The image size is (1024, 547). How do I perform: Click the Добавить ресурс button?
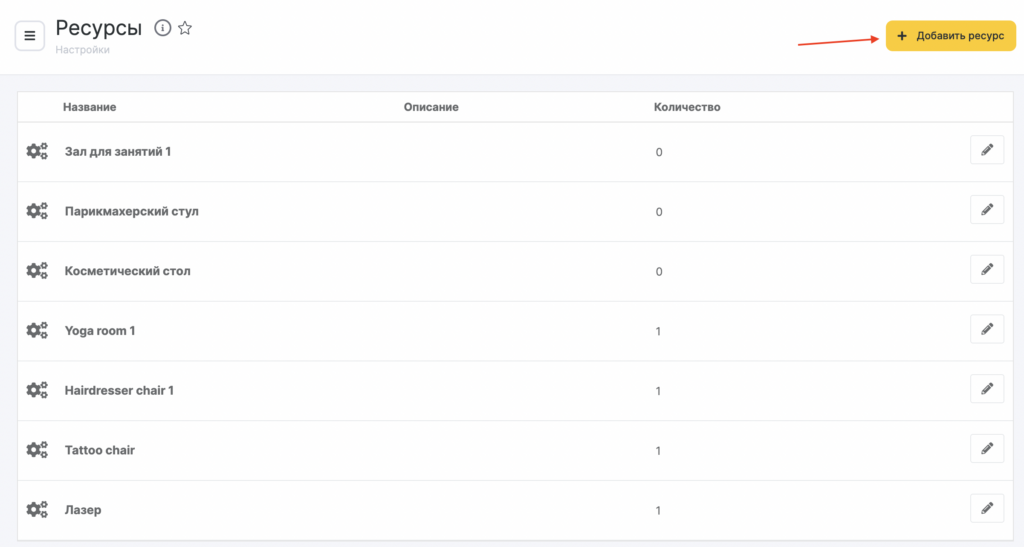950,36
